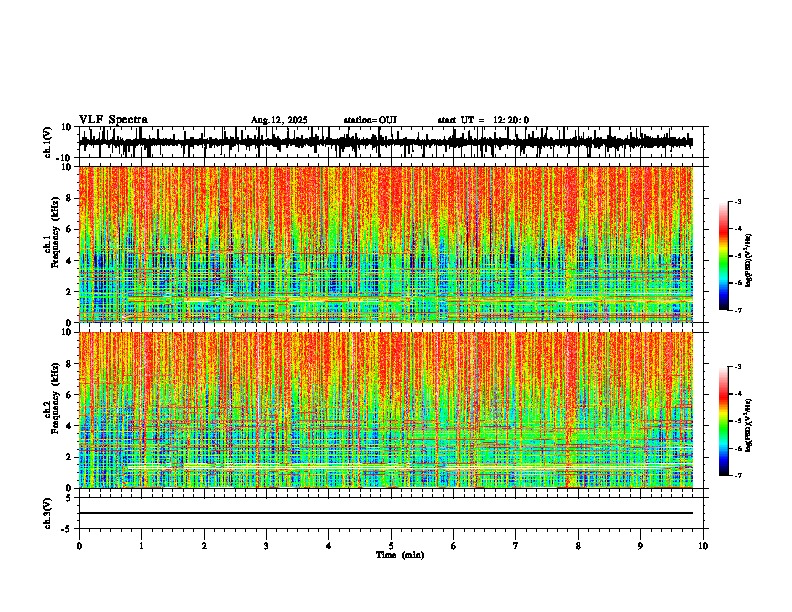Click the "2" tick on ch.1 frequency axis

tap(70, 291)
